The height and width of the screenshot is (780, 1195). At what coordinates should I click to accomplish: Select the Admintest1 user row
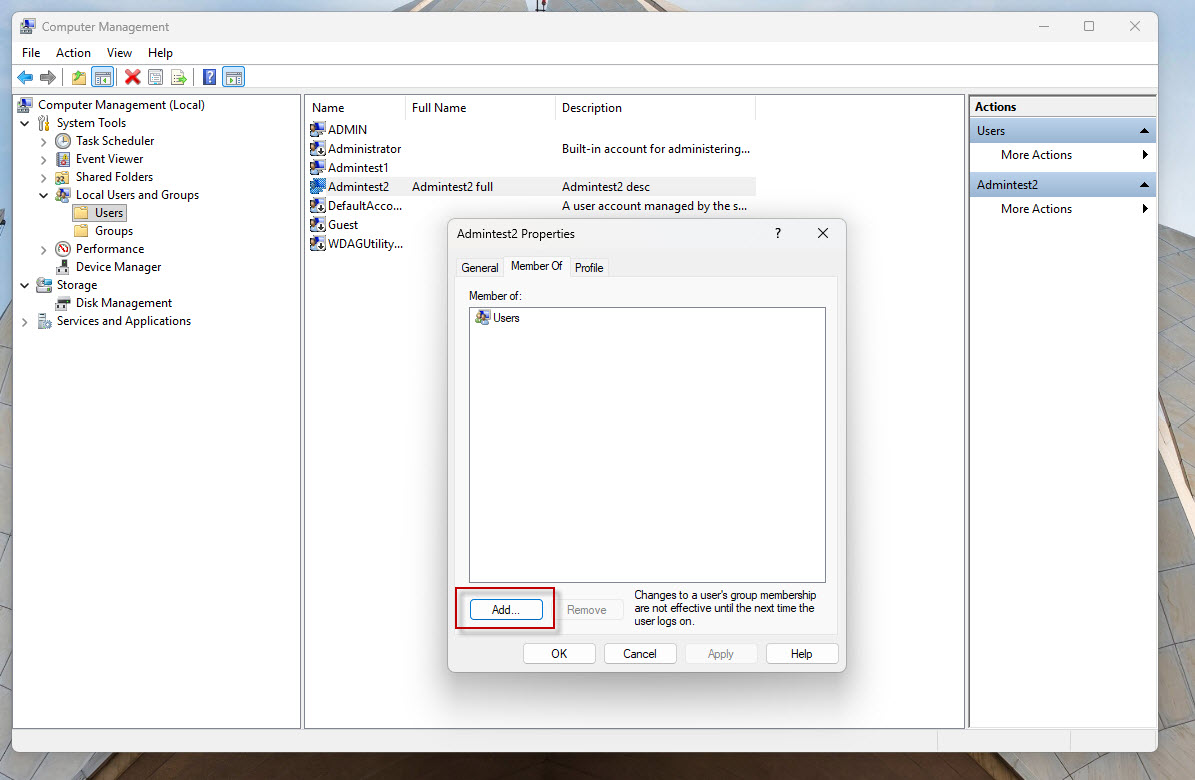[x=532, y=168]
